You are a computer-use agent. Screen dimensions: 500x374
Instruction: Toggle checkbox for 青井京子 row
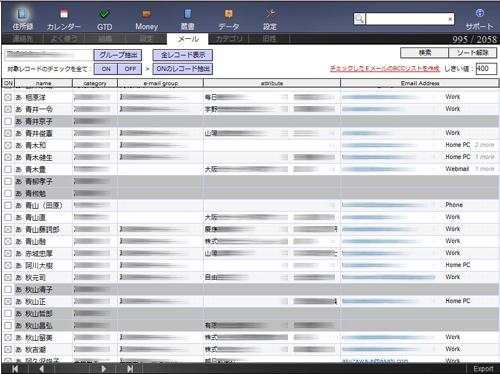click(8, 121)
